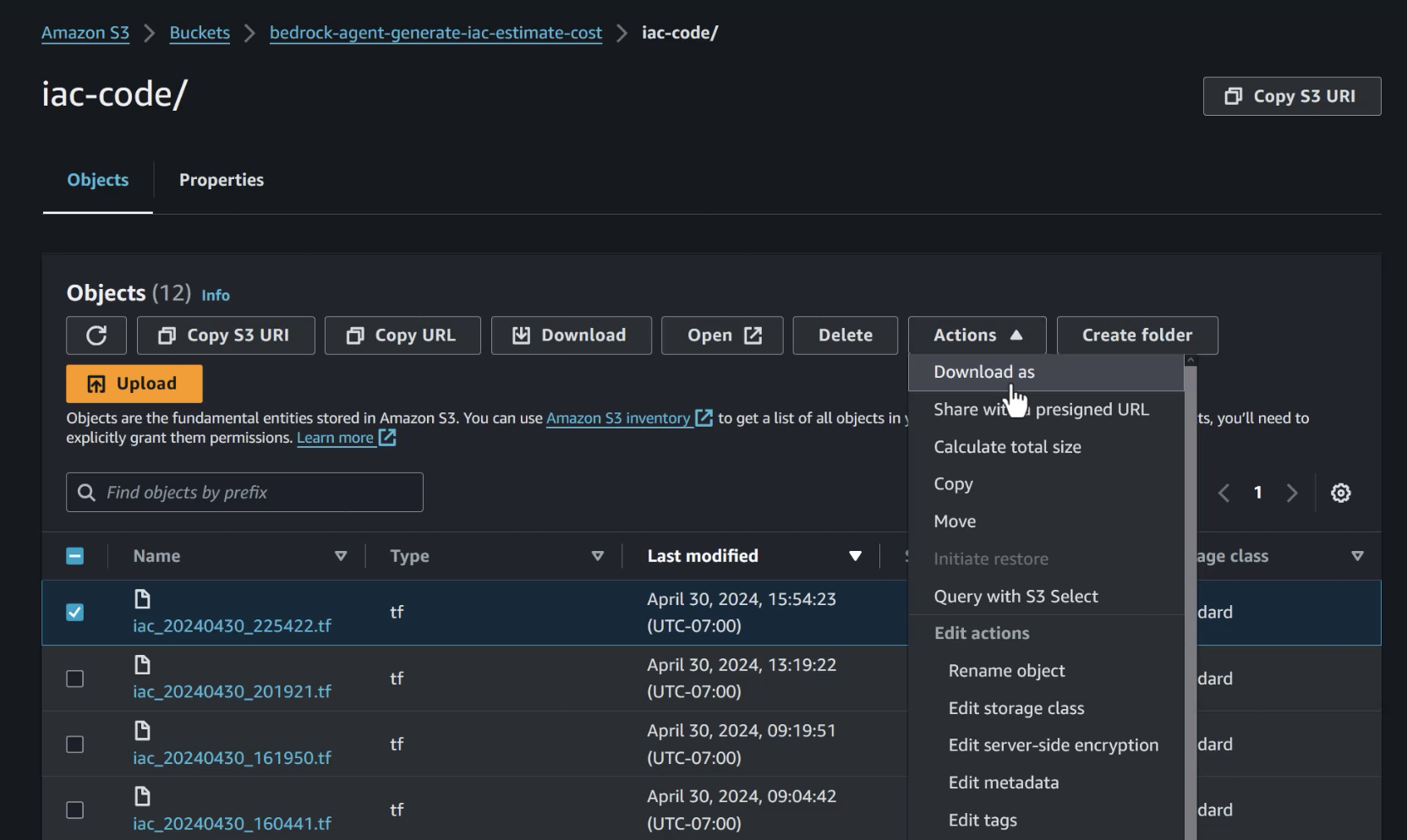Image resolution: width=1407 pixels, height=840 pixels.
Task: Choose Move in the Actions menu
Action: click(1046, 521)
